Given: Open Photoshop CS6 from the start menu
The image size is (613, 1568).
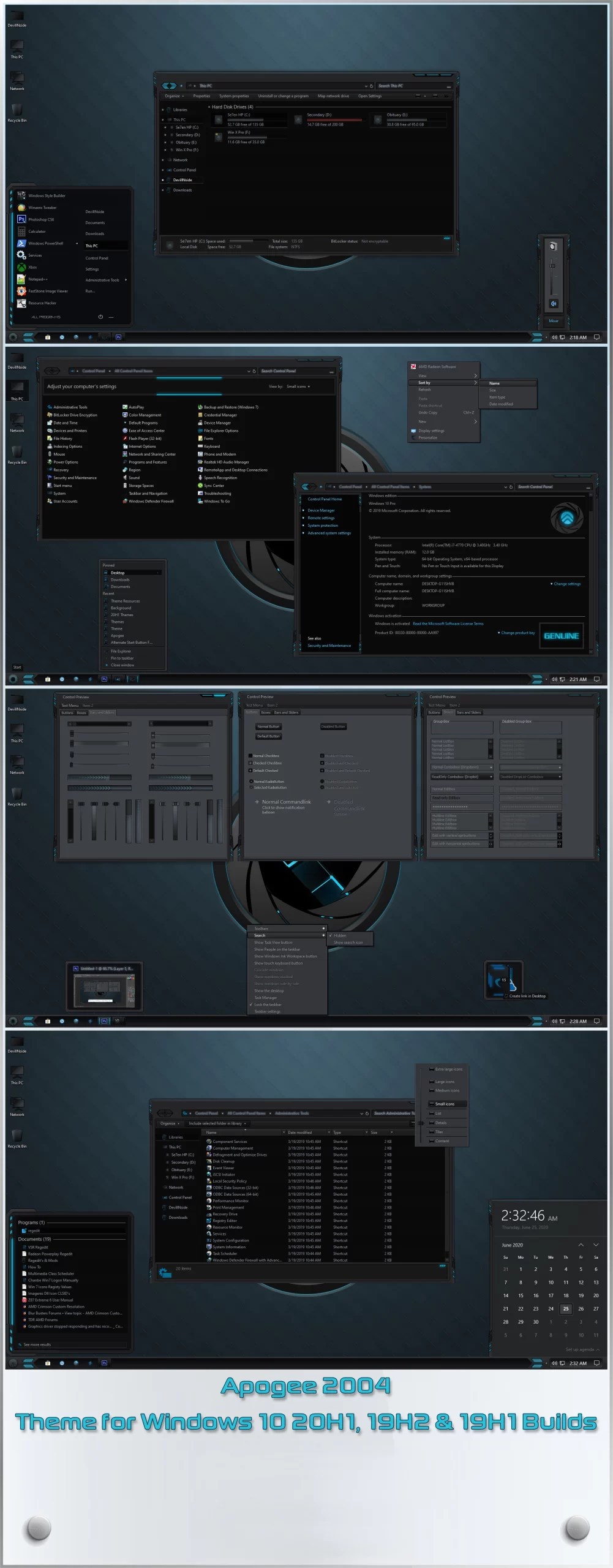Looking at the screenshot, I should coord(36,219).
